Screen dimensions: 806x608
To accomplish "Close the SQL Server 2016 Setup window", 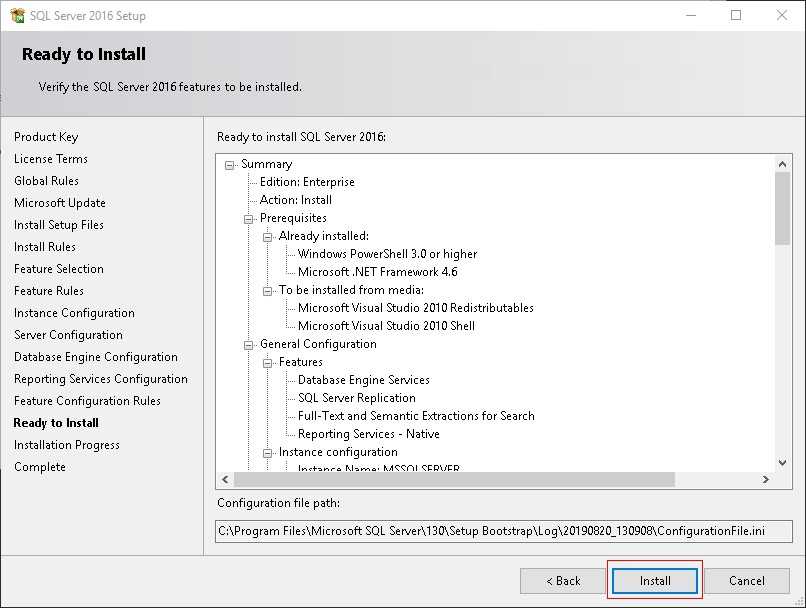I will click(x=782, y=15).
